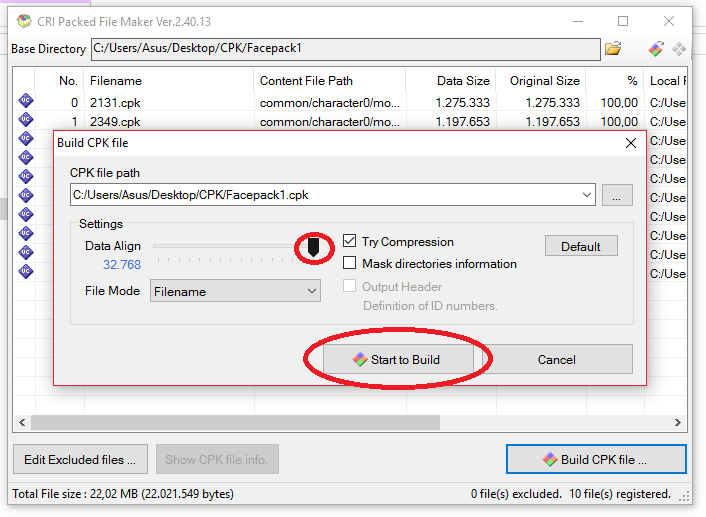Expand the CPK file path dropdown arrow
Viewport: 706px width, 517px height.
[x=587, y=195]
